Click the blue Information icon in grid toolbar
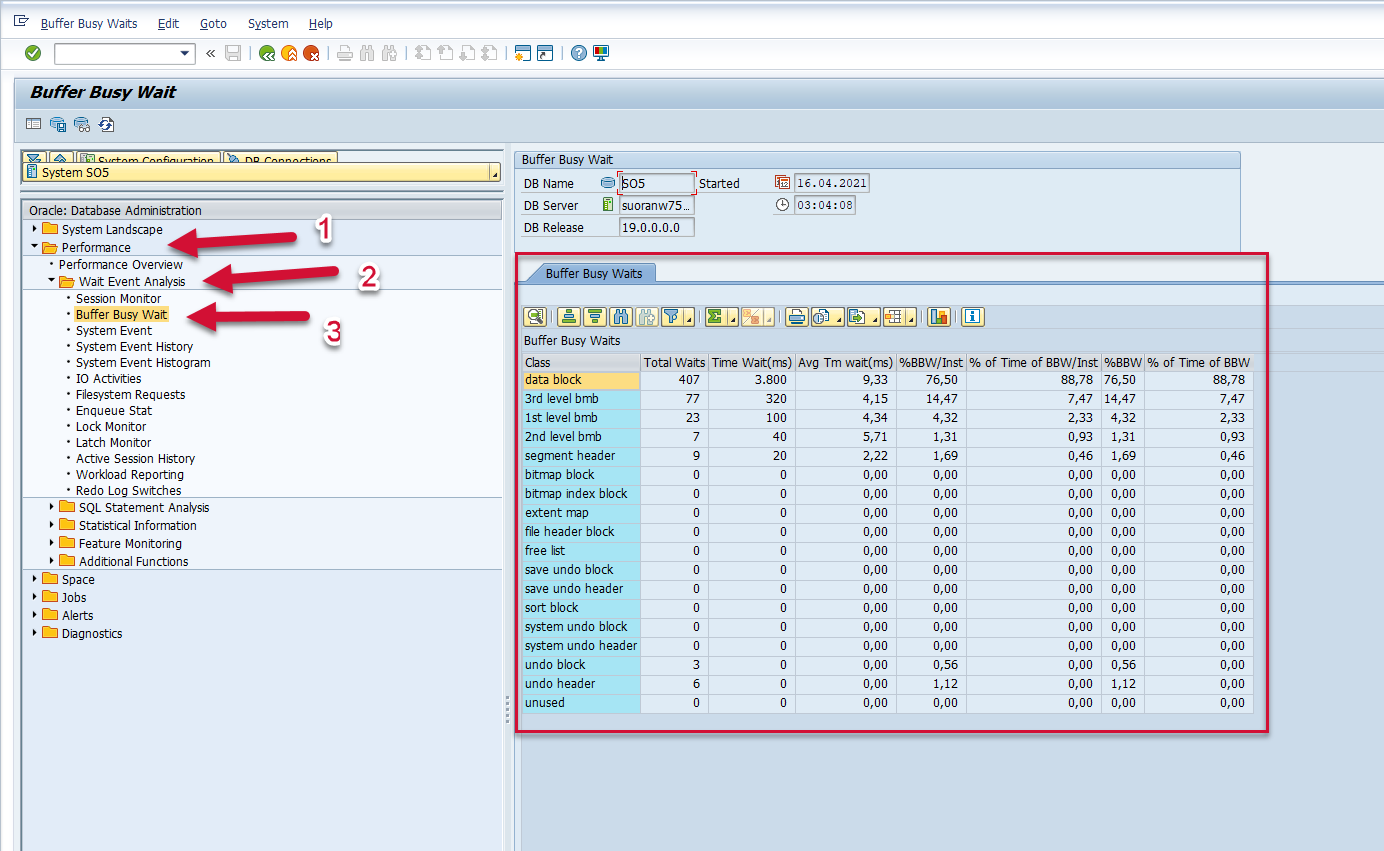The width and height of the screenshot is (1384, 851). (972, 317)
